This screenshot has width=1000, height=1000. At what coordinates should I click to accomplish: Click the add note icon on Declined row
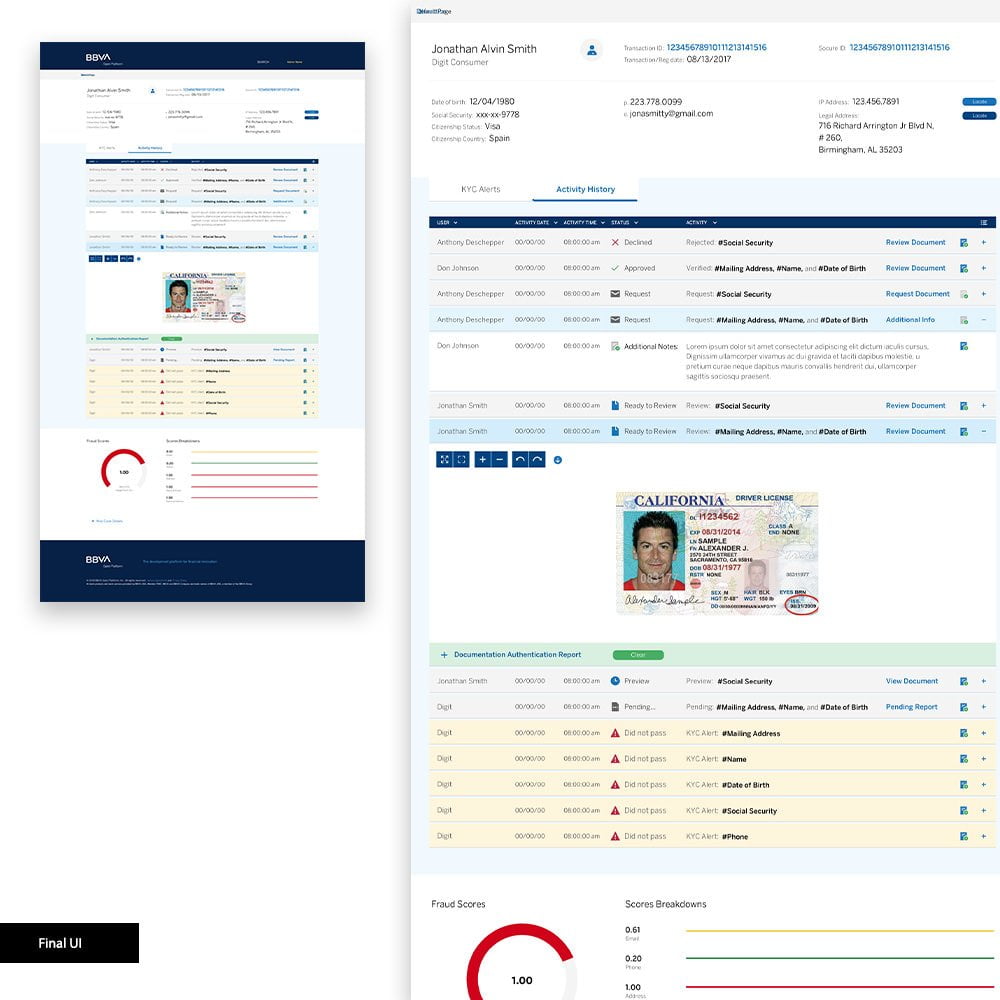(x=964, y=243)
